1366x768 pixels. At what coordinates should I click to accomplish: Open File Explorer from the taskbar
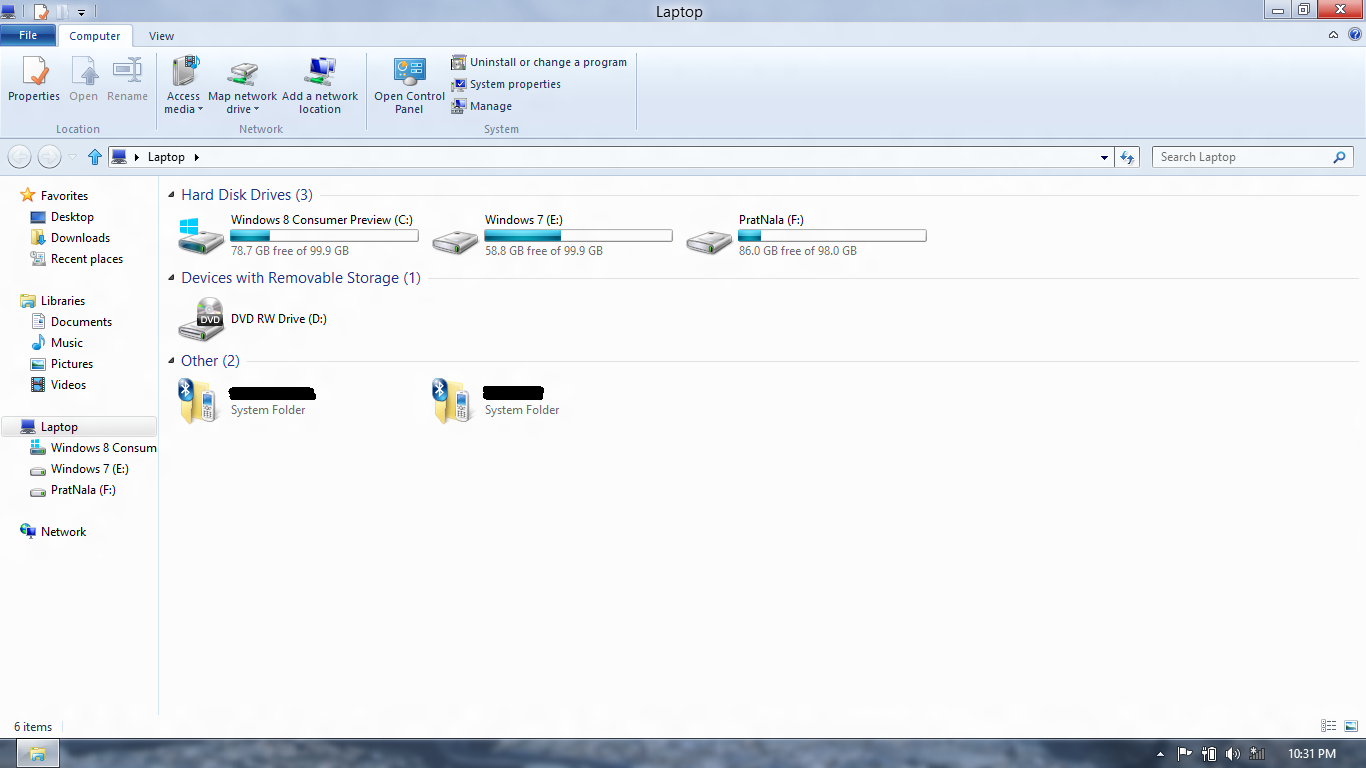pos(37,754)
